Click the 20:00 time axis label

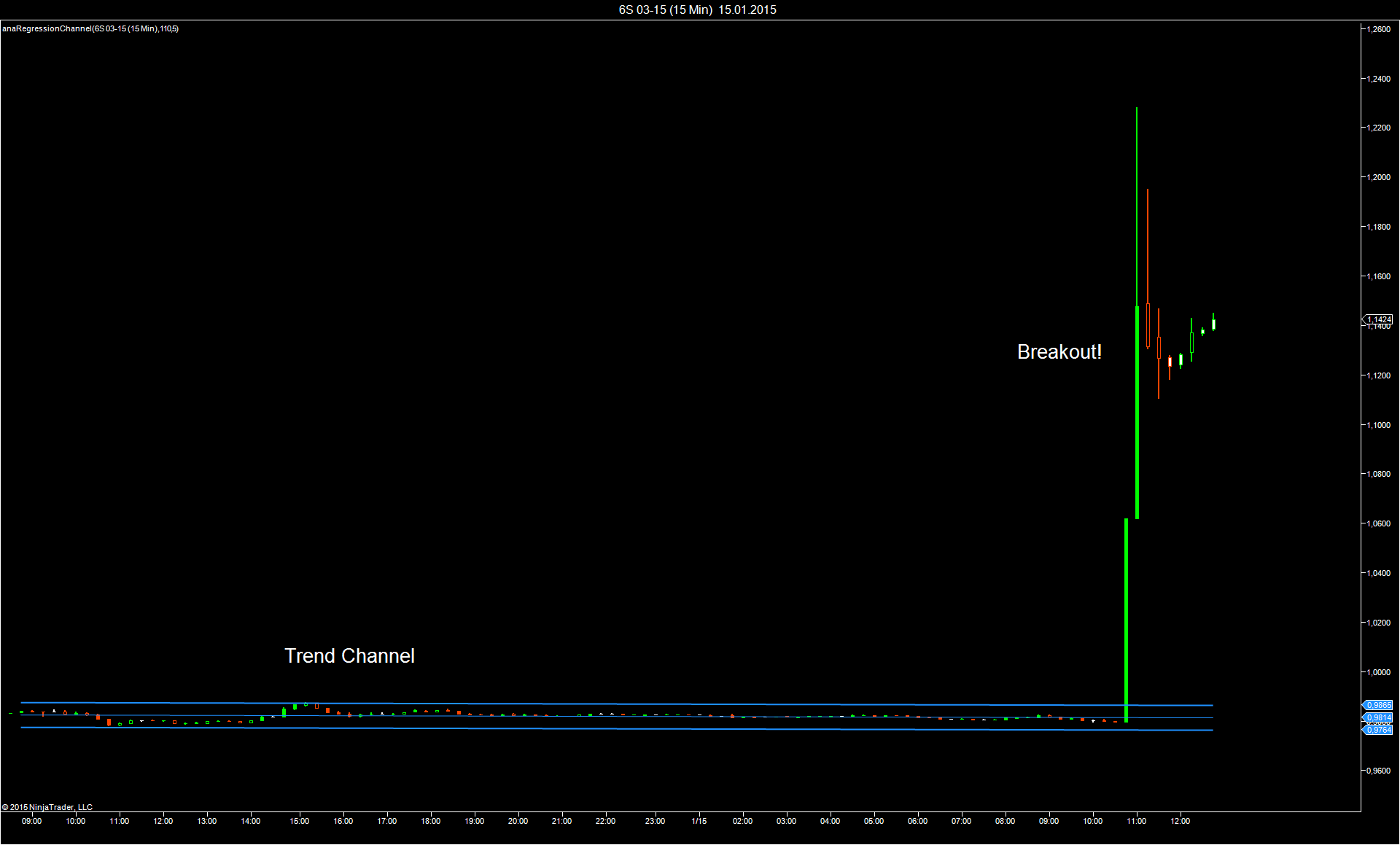pyautogui.click(x=518, y=821)
